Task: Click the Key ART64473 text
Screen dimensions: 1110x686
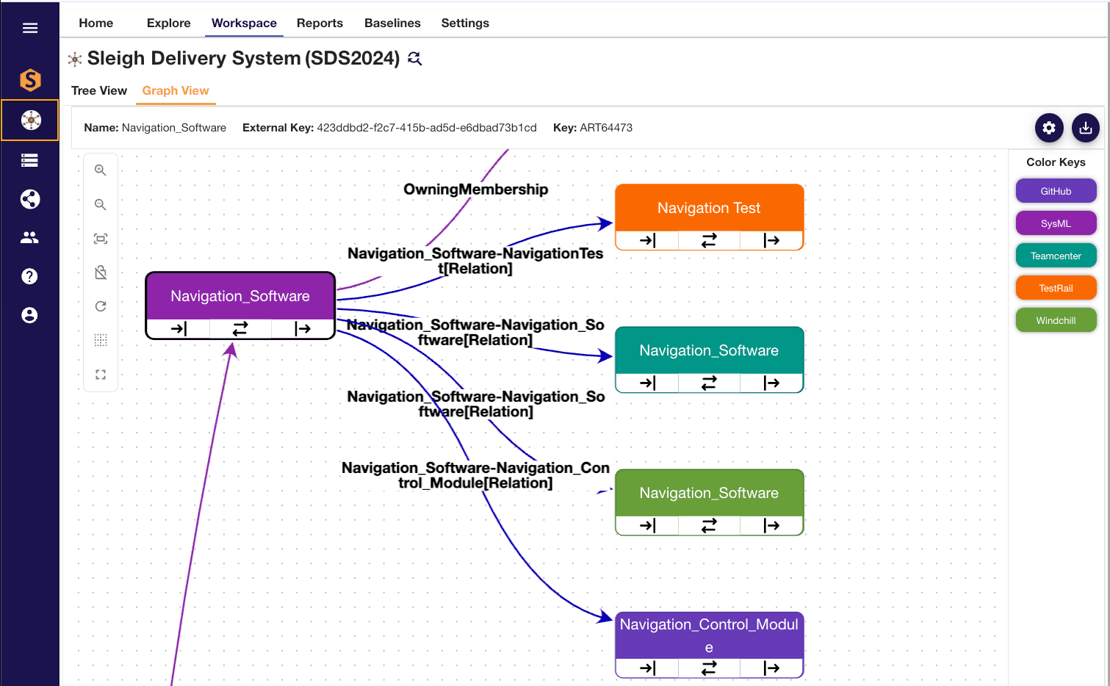Action: coord(593,128)
